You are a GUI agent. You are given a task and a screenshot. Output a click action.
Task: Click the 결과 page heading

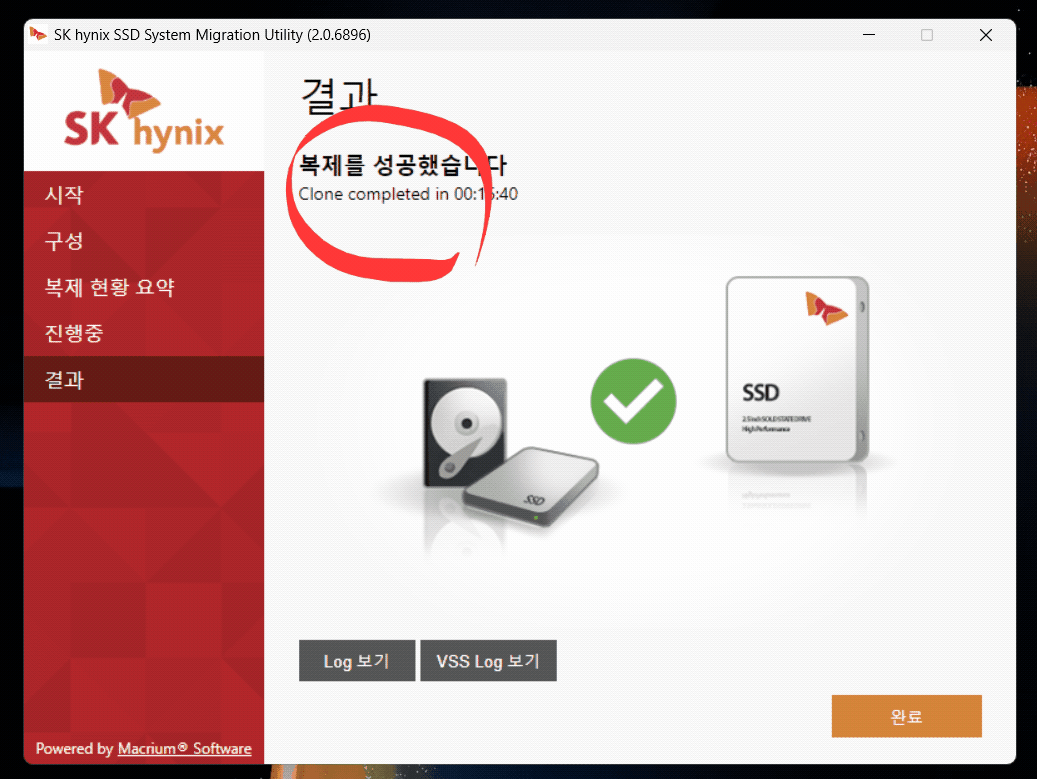point(339,95)
